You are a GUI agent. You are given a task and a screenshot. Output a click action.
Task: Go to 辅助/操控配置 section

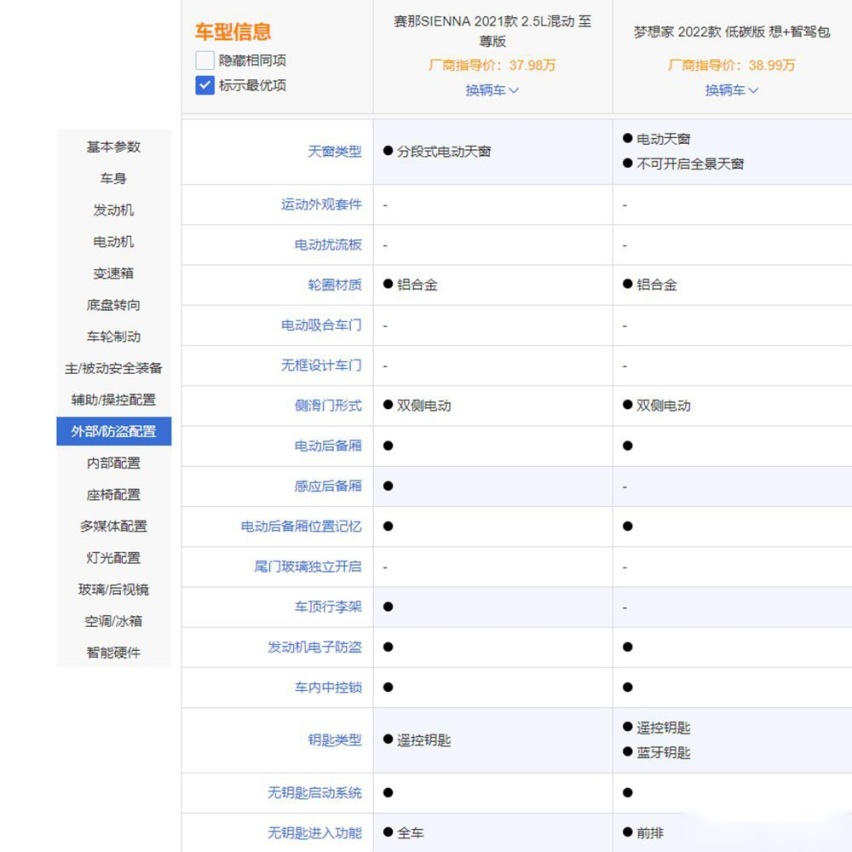pyautogui.click(x=114, y=399)
